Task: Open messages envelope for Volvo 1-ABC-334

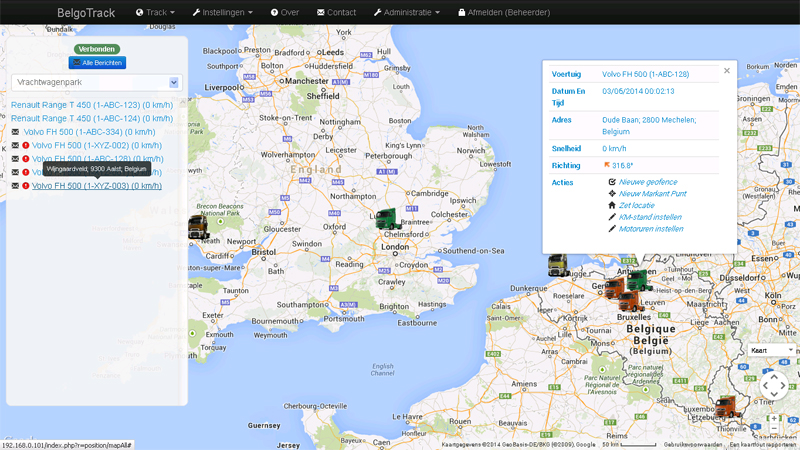Action: click(15, 132)
